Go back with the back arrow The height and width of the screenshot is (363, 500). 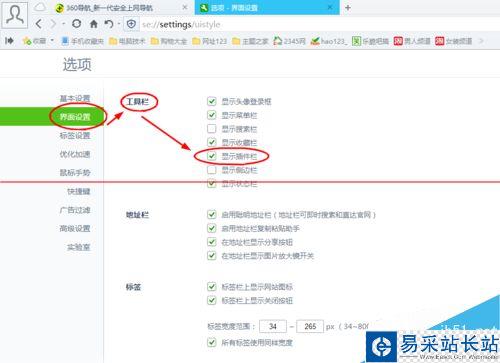coord(39,24)
